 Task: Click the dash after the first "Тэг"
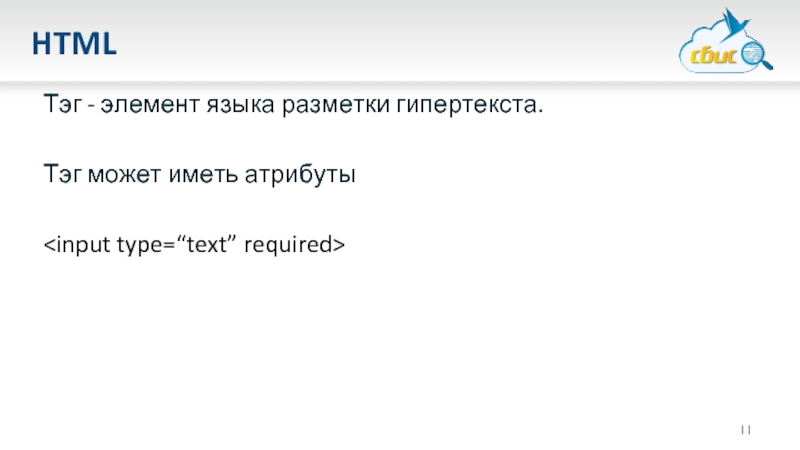90,105
